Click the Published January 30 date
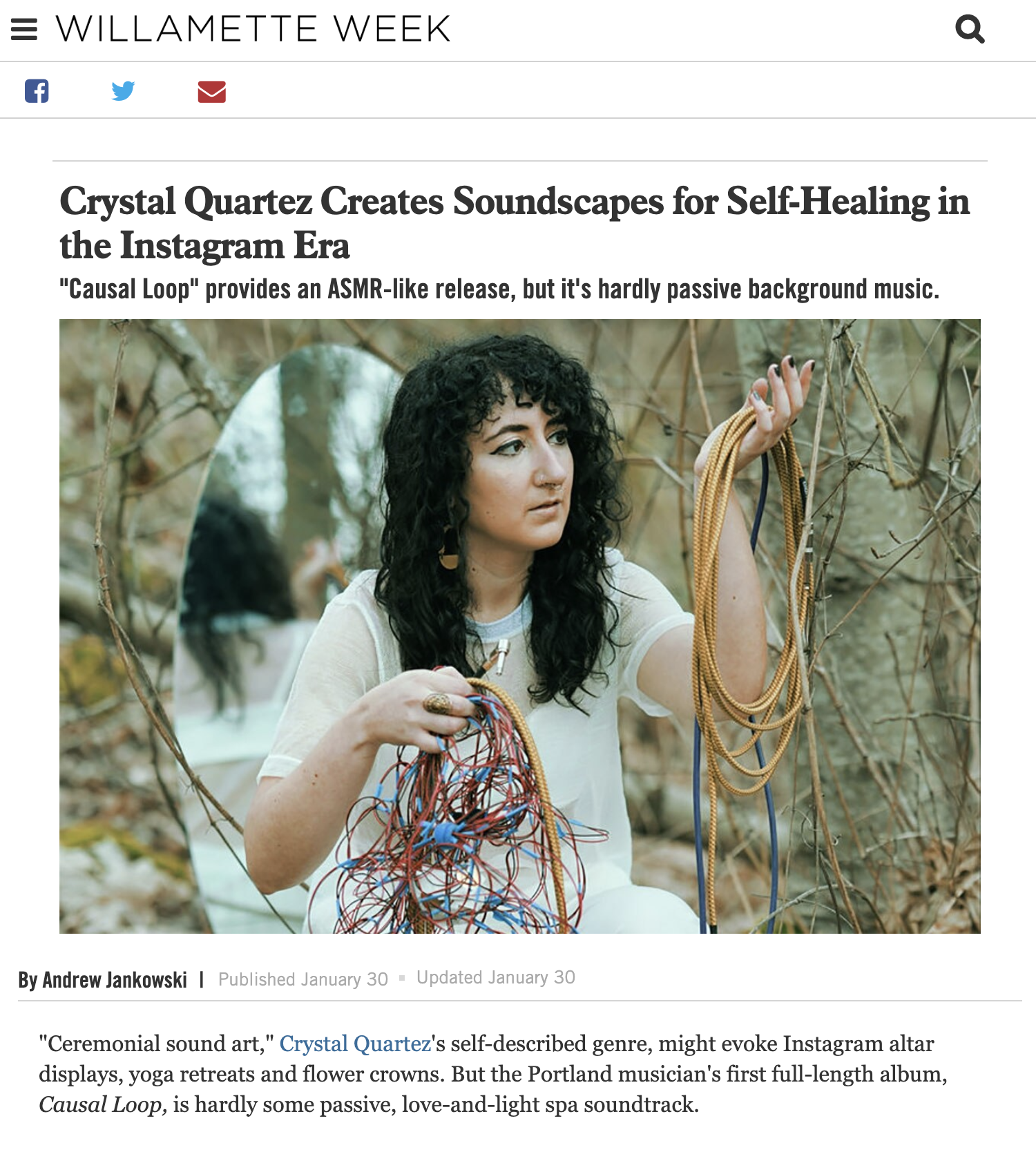Image resolution: width=1036 pixels, height=1152 pixels. (x=303, y=979)
